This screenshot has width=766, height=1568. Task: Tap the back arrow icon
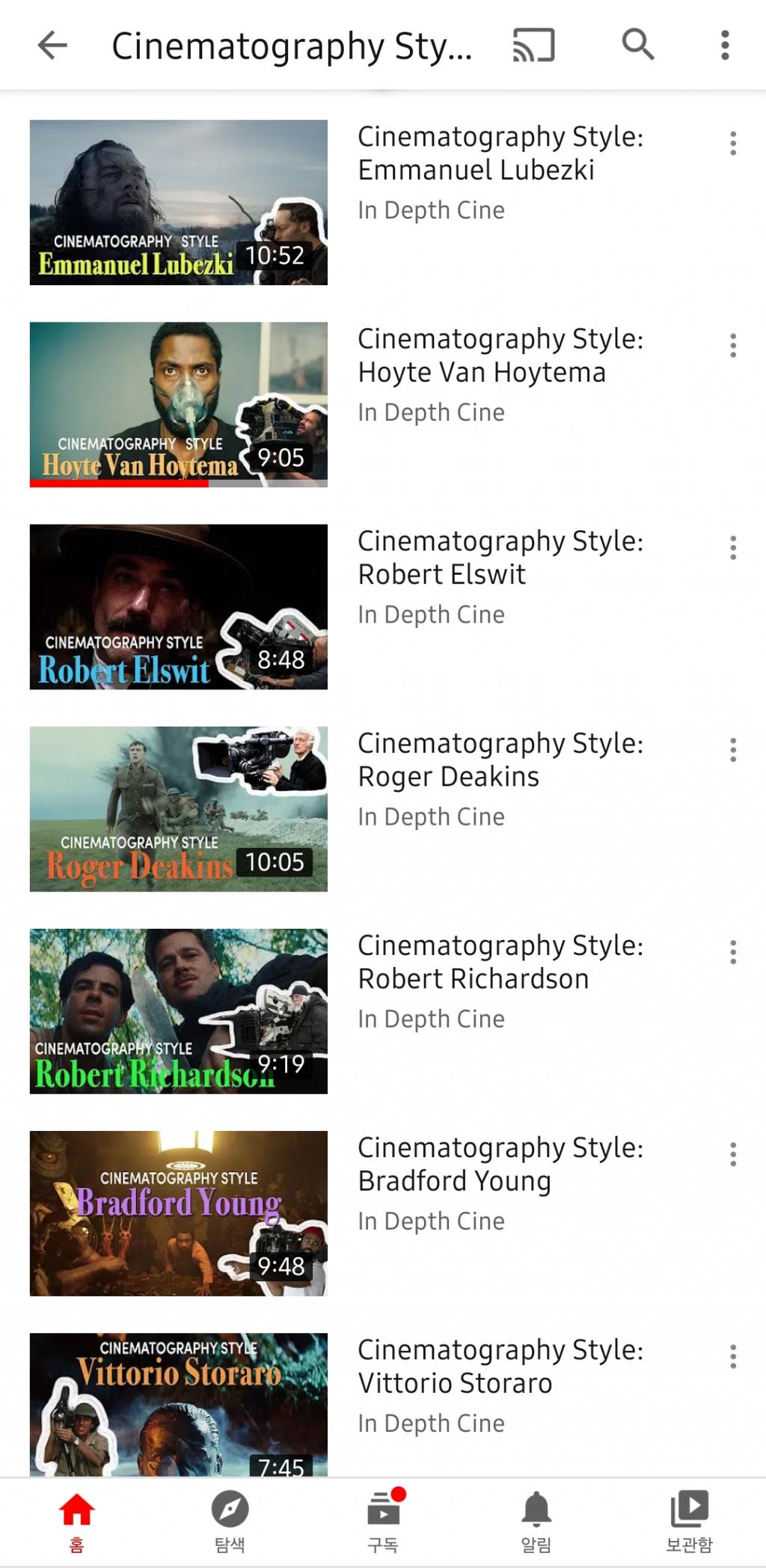52,46
